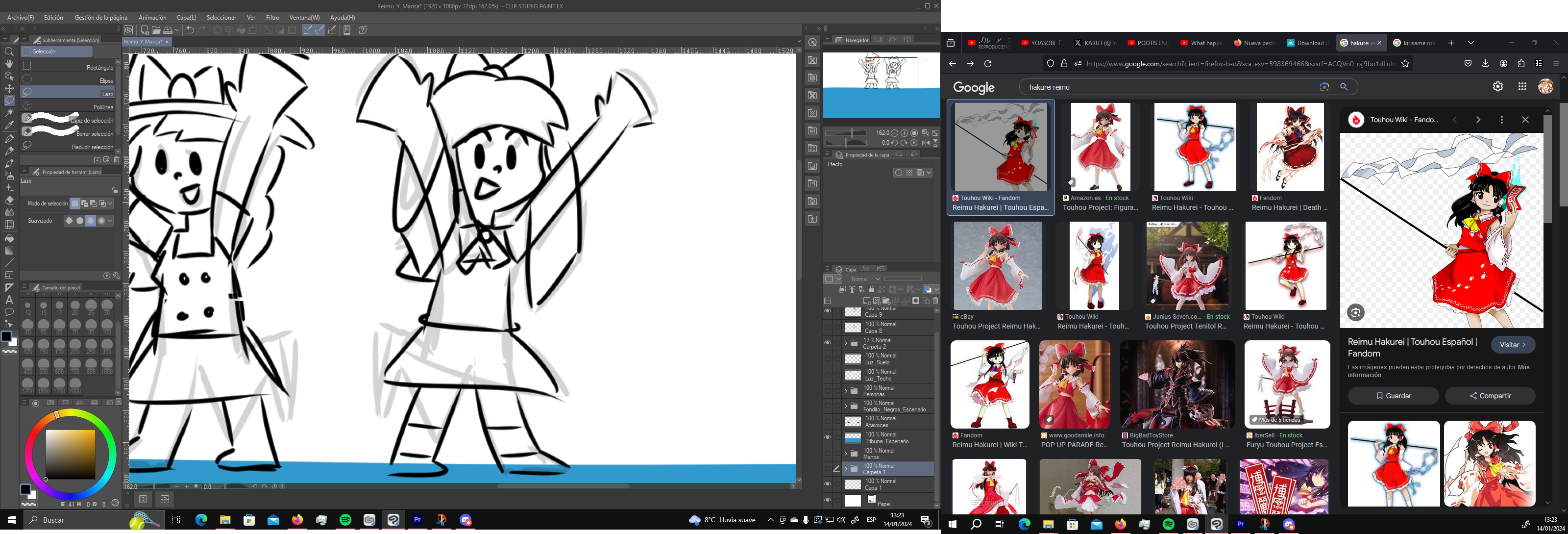The width and height of the screenshot is (1568, 534).
Task: Show the Capa 8 layer
Action: click(827, 327)
